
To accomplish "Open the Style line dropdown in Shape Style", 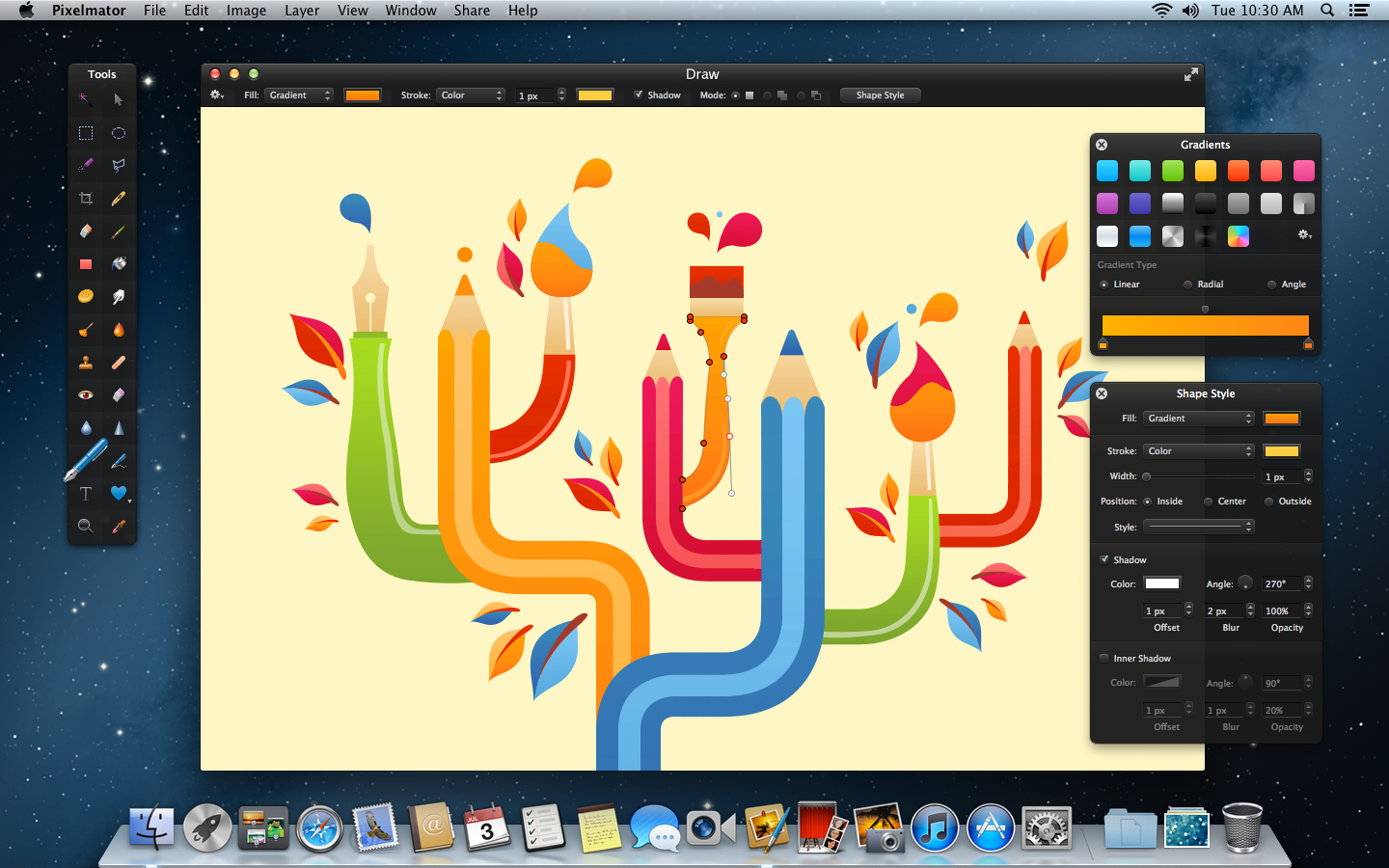I will [x=1198, y=527].
